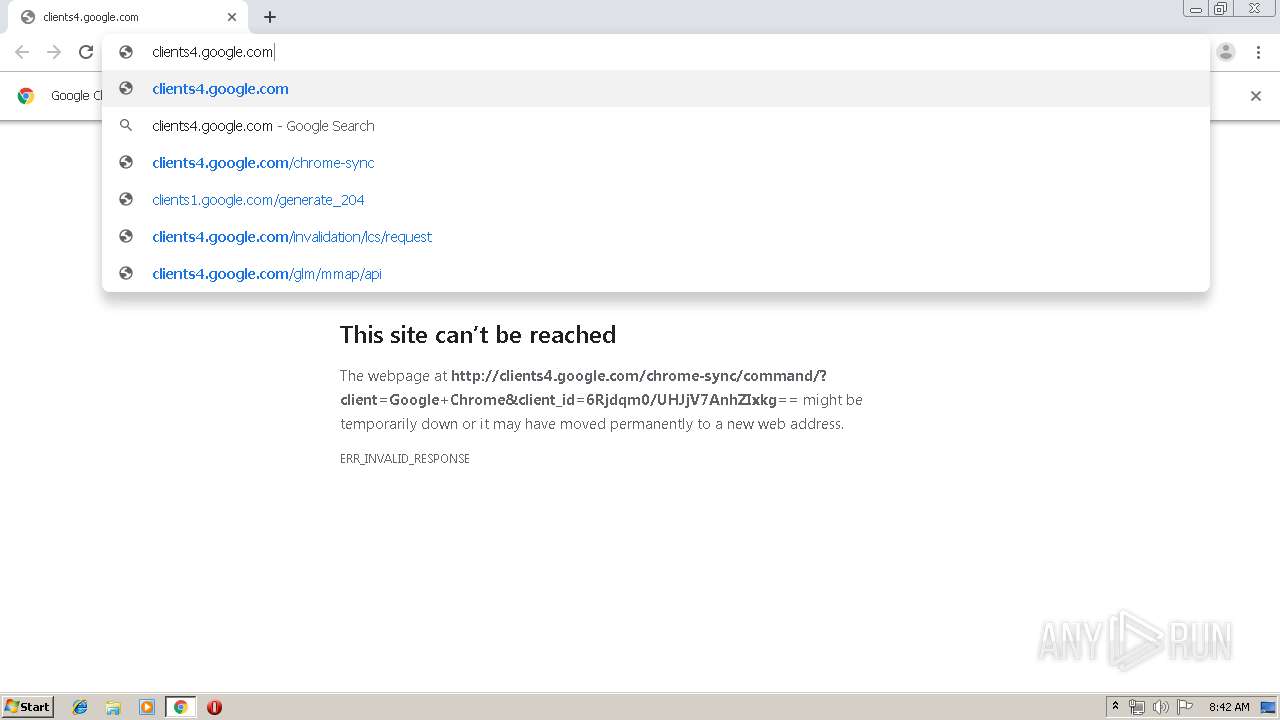1280x720 pixels.
Task: Close the clients4.google.com tab
Action: click(x=232, y=17)
